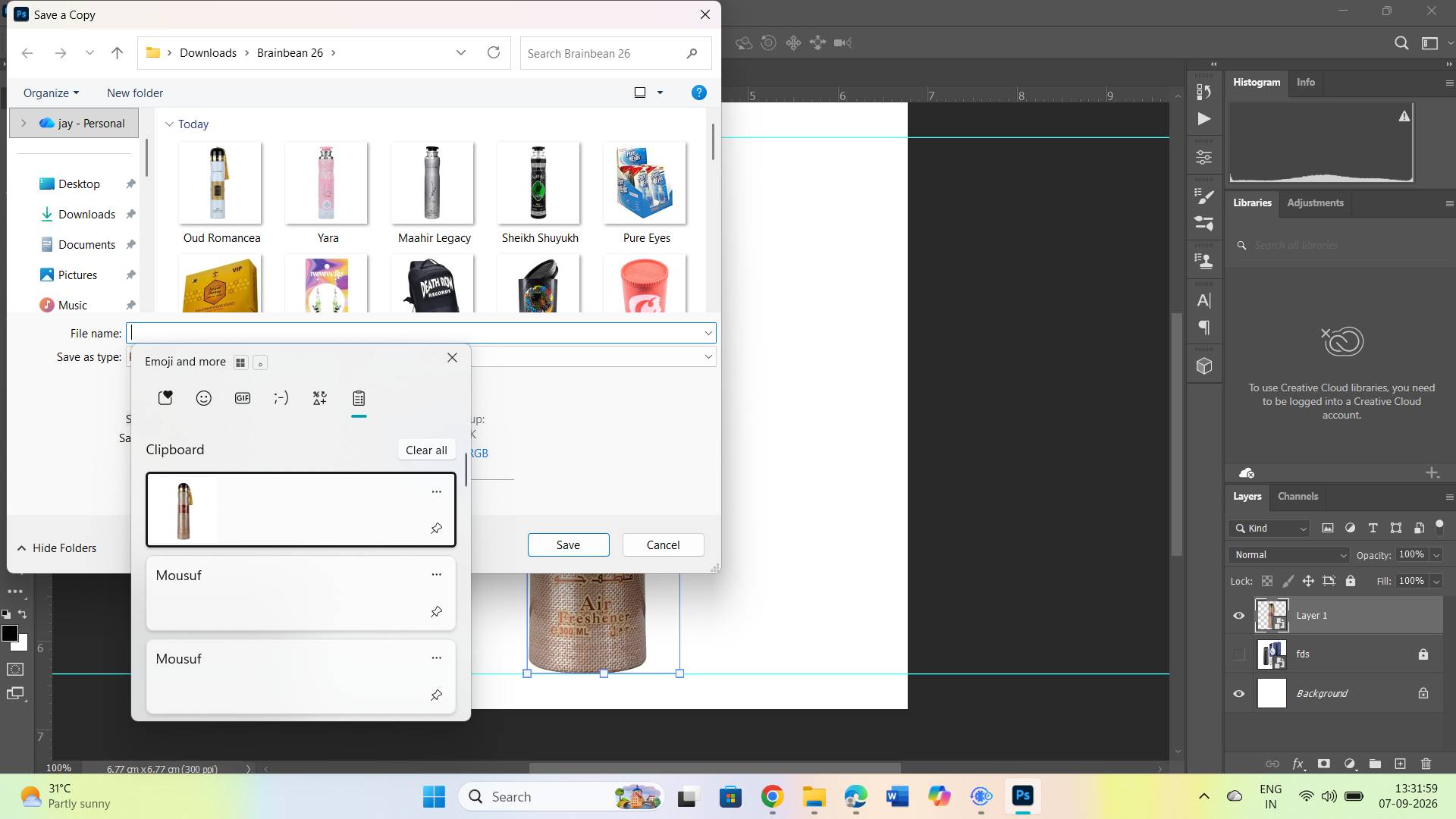Image resolution: width=1456 pixels, height=819 pixels.
Task: Select the GIF tab in the emoji panel
Action: click(x=243, y=398)
